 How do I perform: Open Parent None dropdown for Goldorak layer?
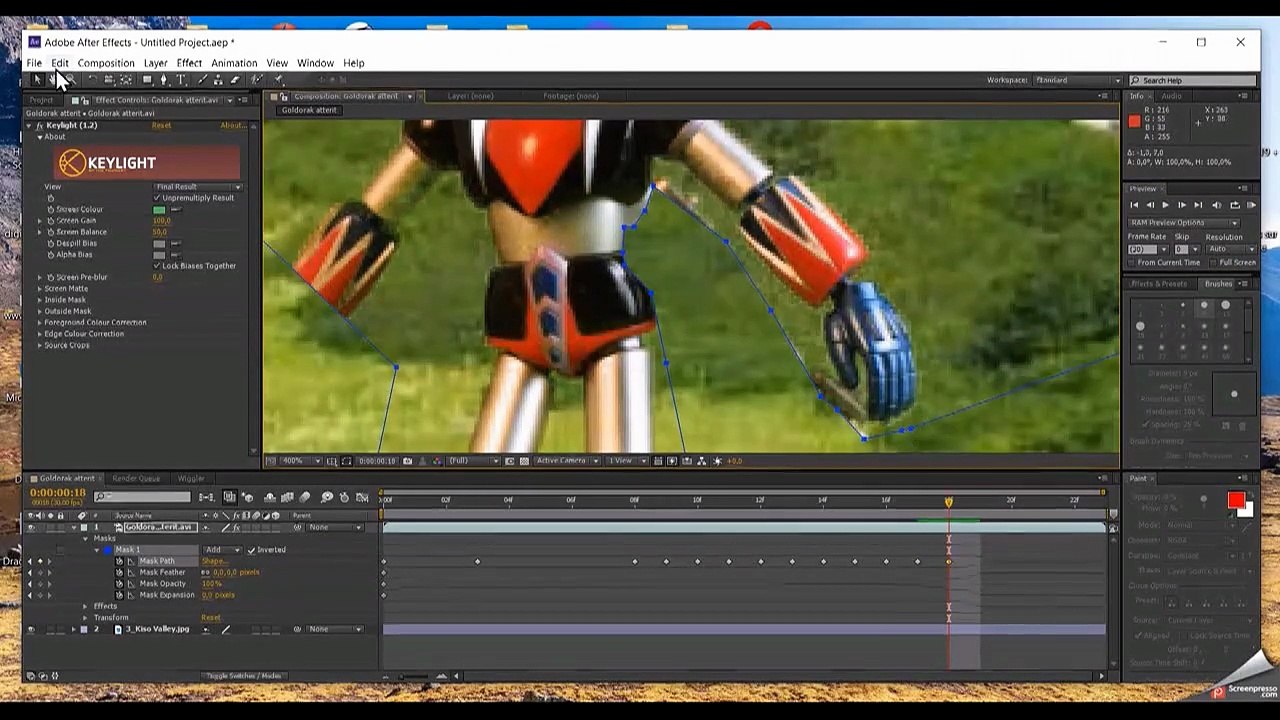click(335, 527)
